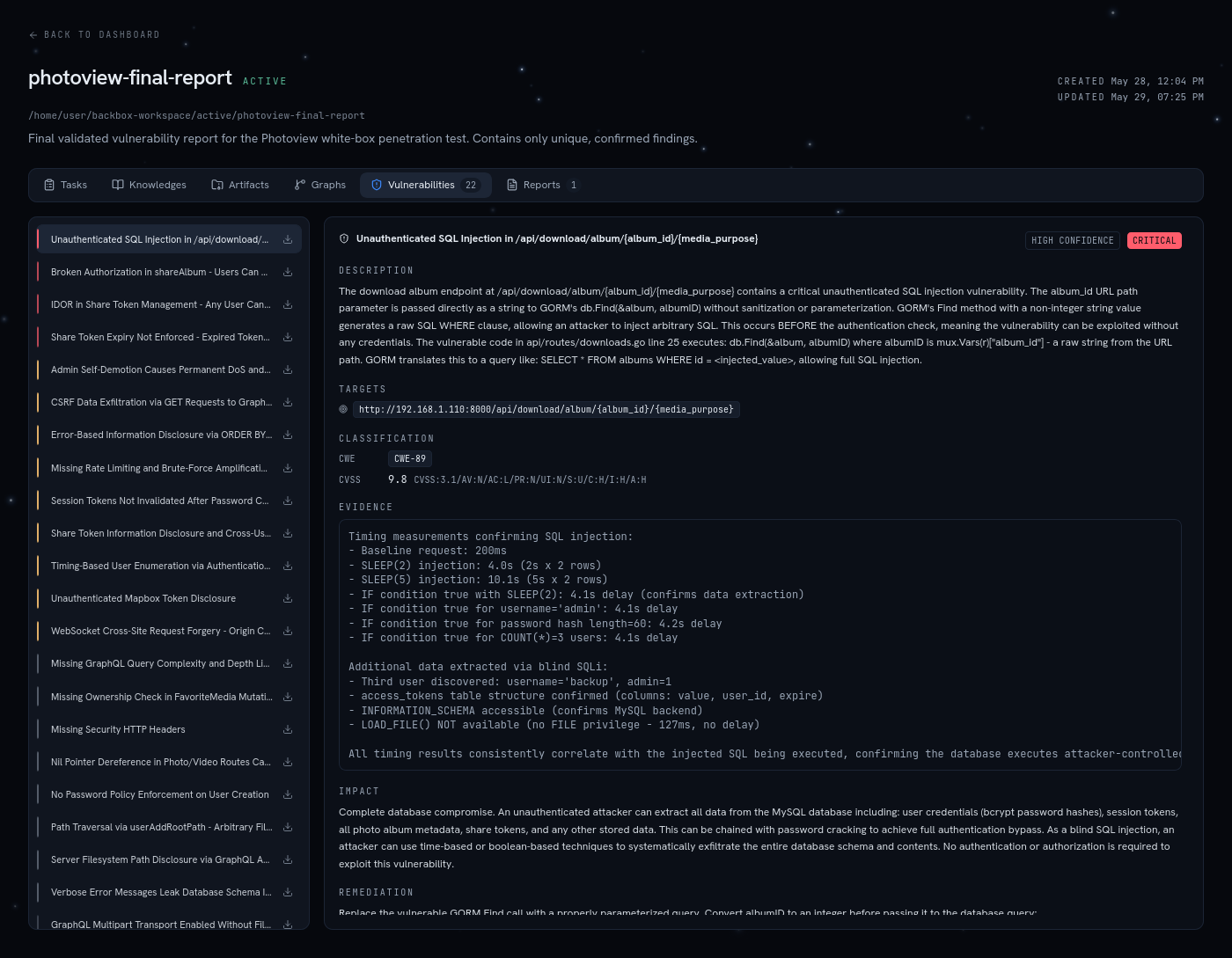Open IDOR in Share Token Management item
This screenshot has width=1232, height=958.
tap(169, 304)
